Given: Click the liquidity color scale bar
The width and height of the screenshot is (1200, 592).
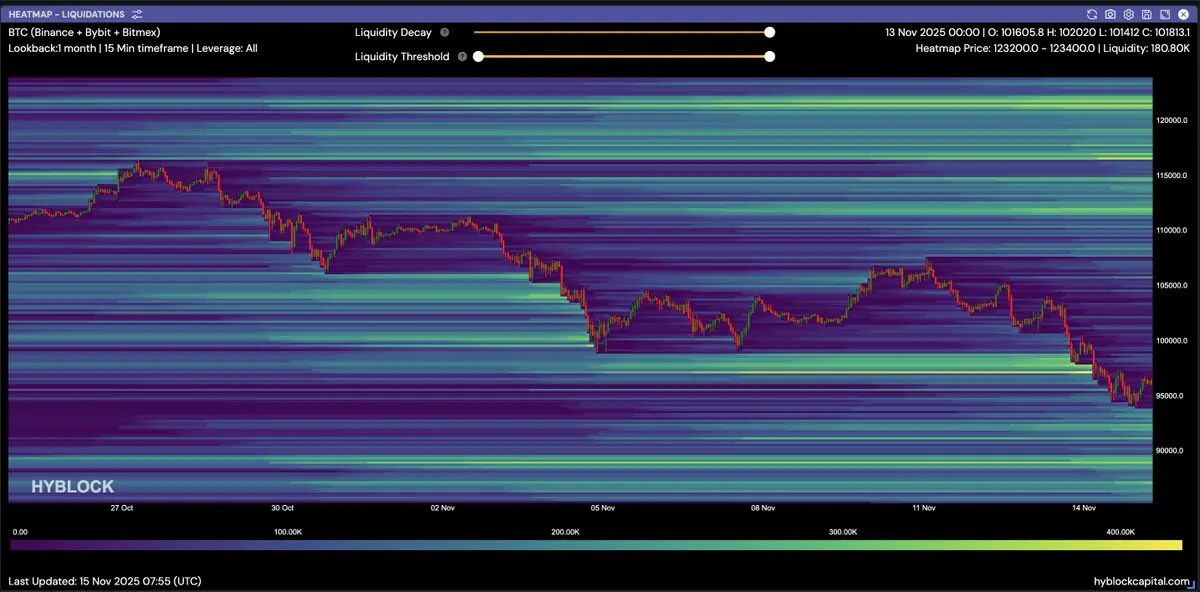Looking at the screenshot, I should click(x=596, y=546).
